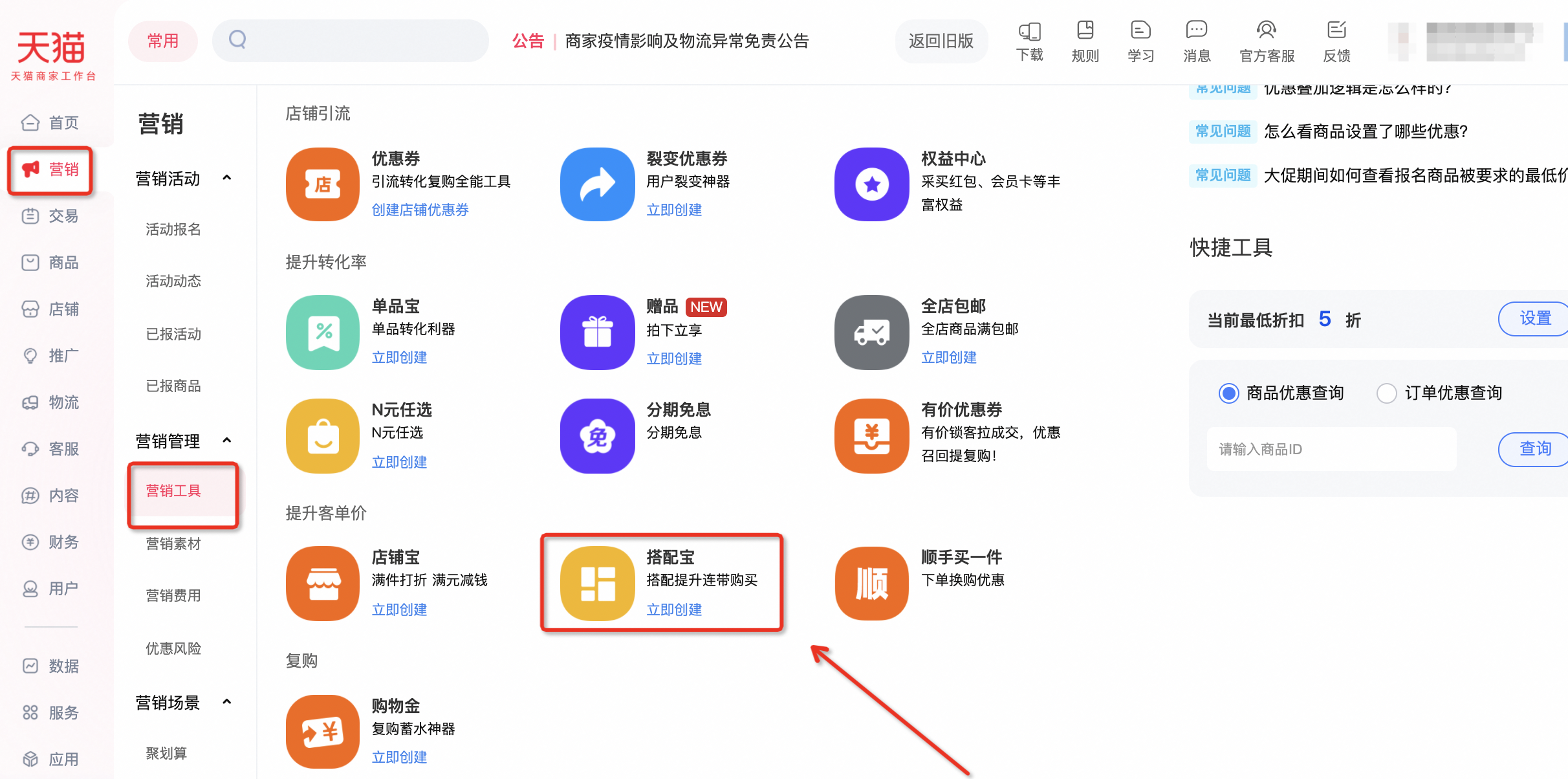Click the 返回旧版 button
The height and width of the screenshot is (779, 1568).
941,41
